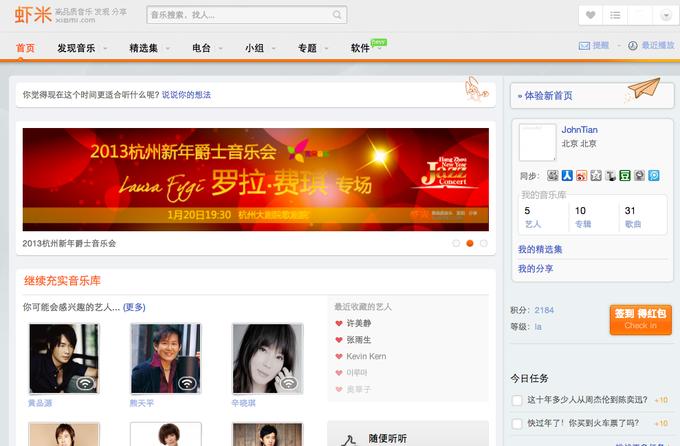Screen dimensions: 680x446
Task: Click the gray star sync icon after Weibo
Action: tap(596, 175)
